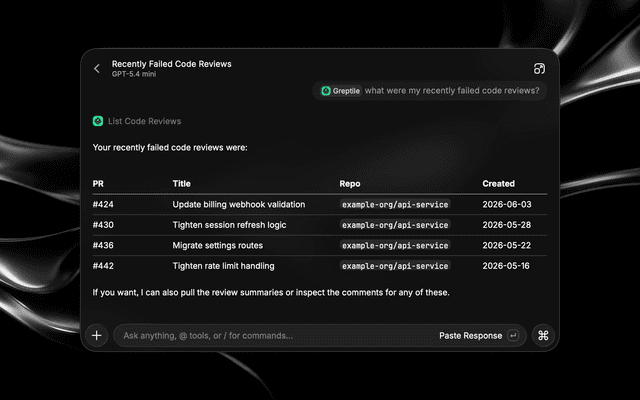Select PR #424 in the table
The height and width of the screenshot is (400, 640).
click(103, 204)
